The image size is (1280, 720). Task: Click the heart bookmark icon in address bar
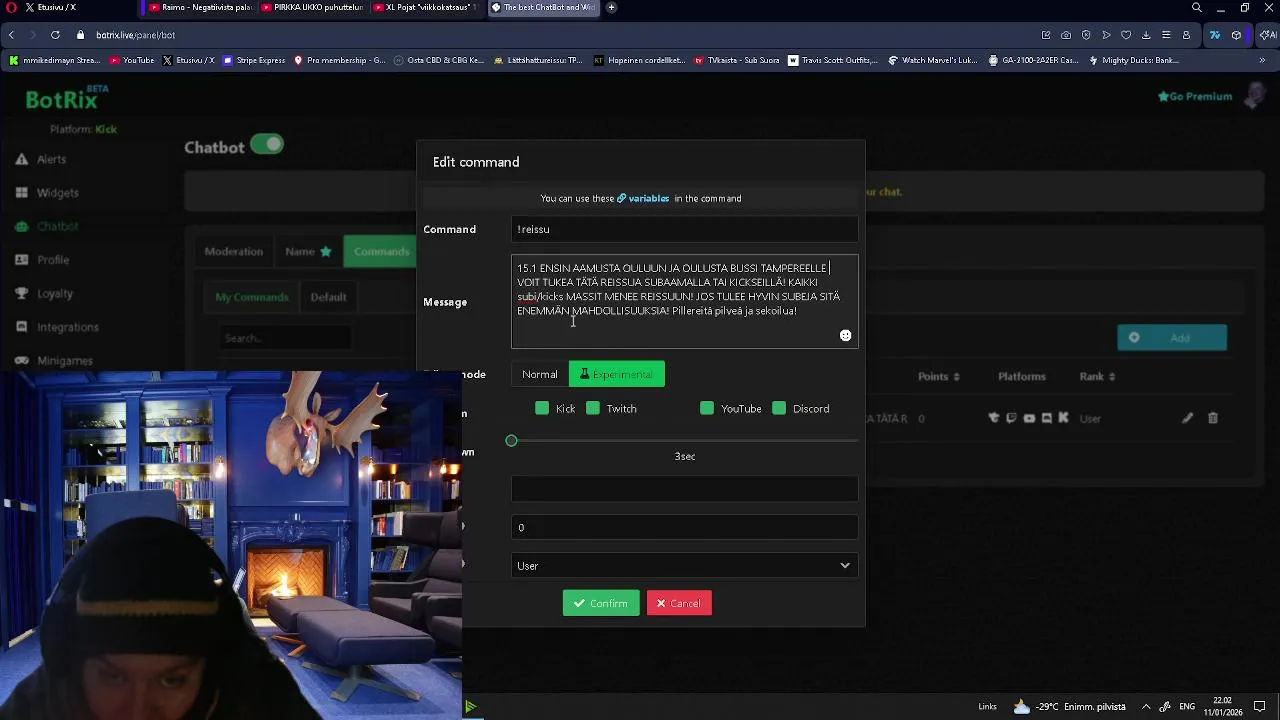[x=1126, y=35]
